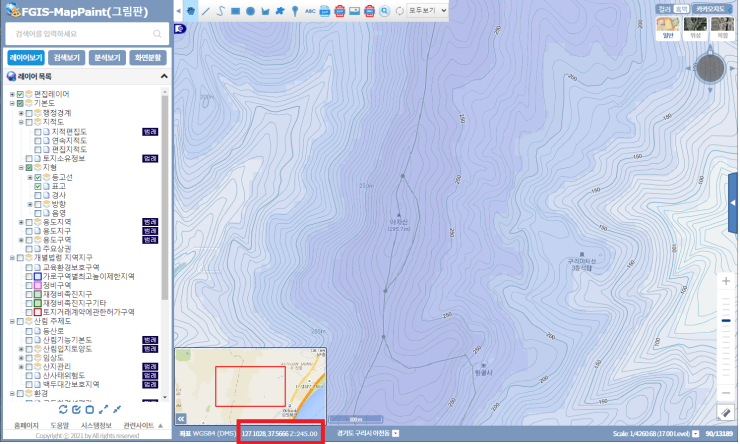Expand the 방향 tree node
Image resolution: width=740 pixels, height=444 pixels.
[x=30, y=204]
